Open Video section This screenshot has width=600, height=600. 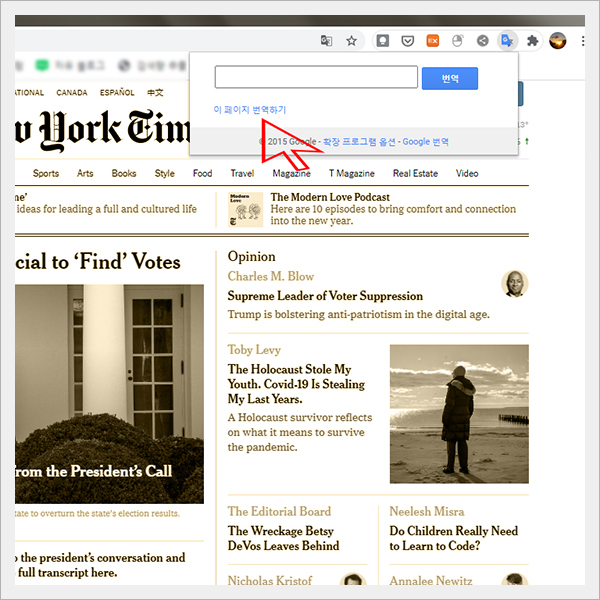[467, 173]
